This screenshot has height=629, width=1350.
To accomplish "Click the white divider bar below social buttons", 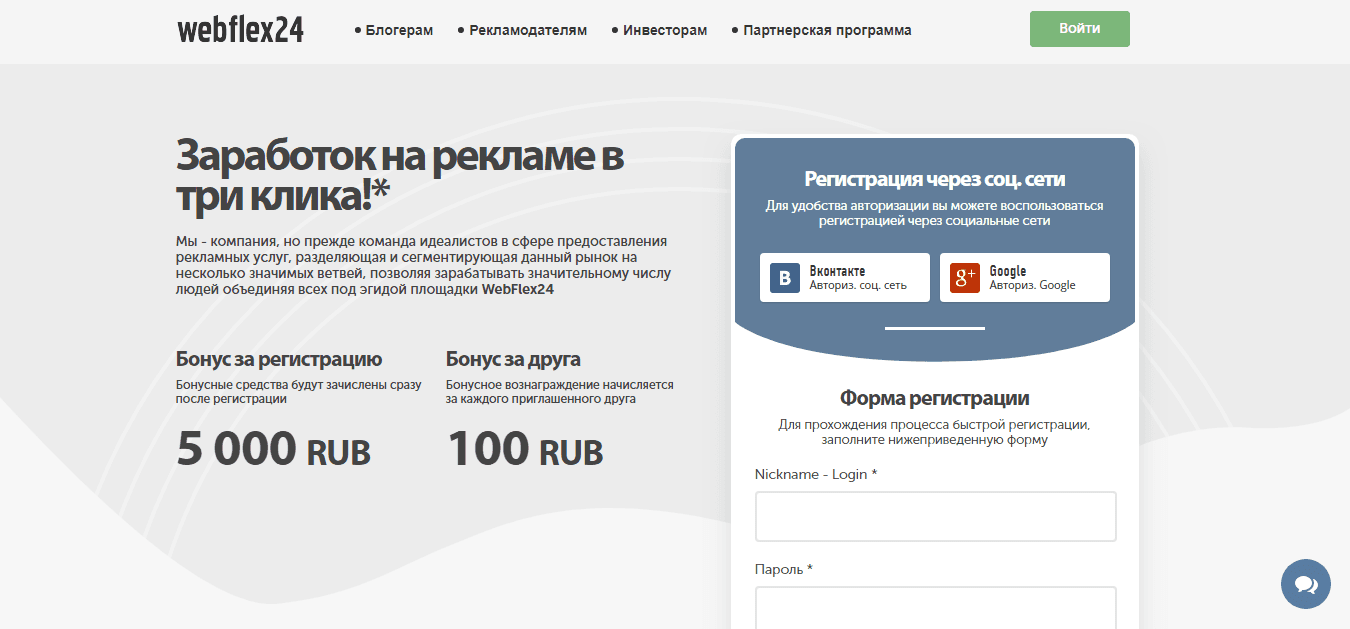I will point(935,328).
